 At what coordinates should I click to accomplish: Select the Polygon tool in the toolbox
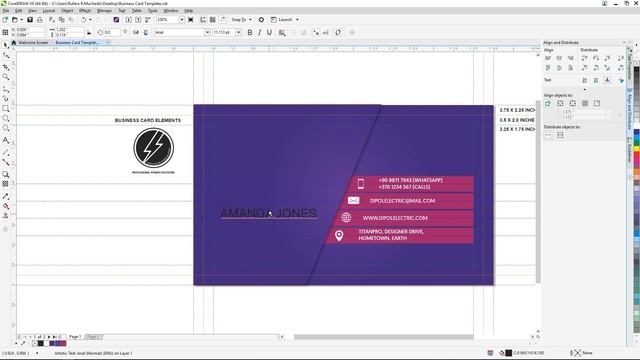tap(5, 129)
